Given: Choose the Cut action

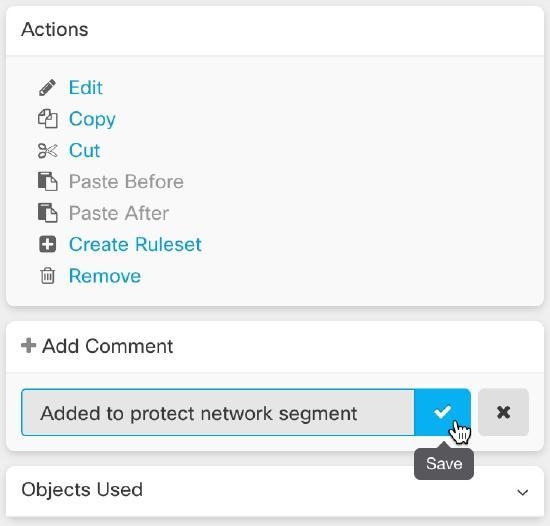Looking at the screenshot, I should pyautogui.click(x=85, y=150).
